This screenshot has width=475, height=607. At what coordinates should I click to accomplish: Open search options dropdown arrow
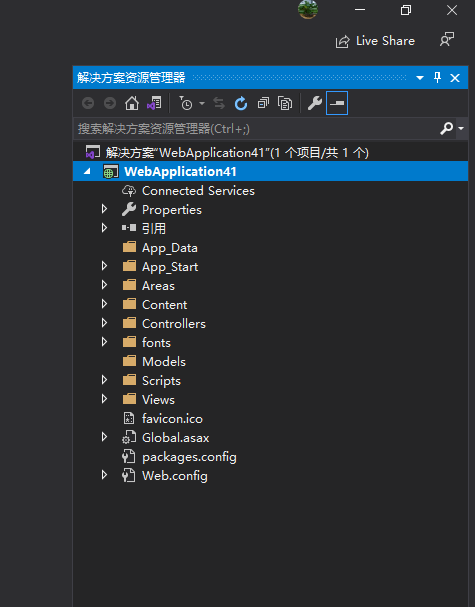point(461,128)
